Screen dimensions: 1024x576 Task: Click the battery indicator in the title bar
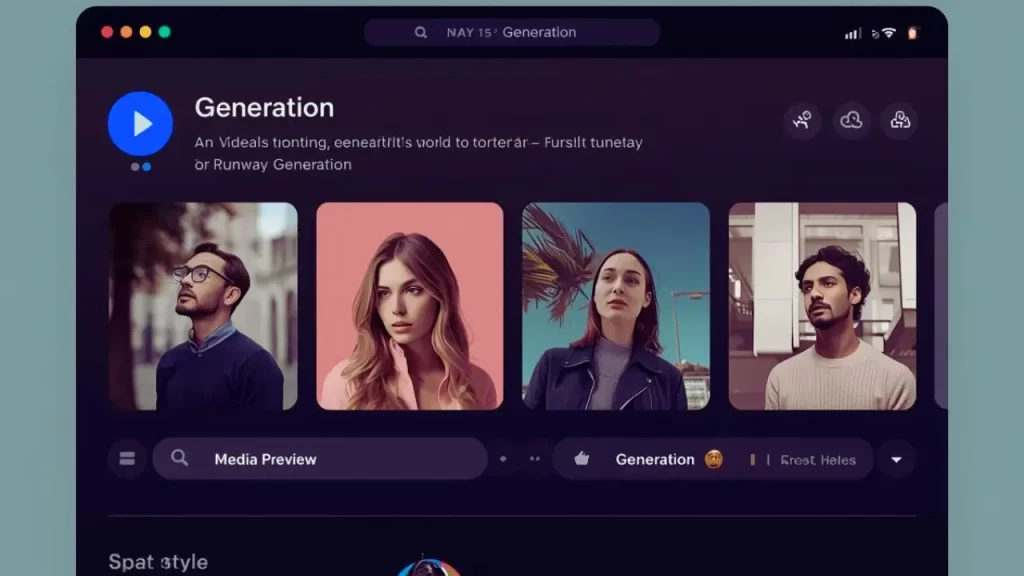tap(911, 32)
